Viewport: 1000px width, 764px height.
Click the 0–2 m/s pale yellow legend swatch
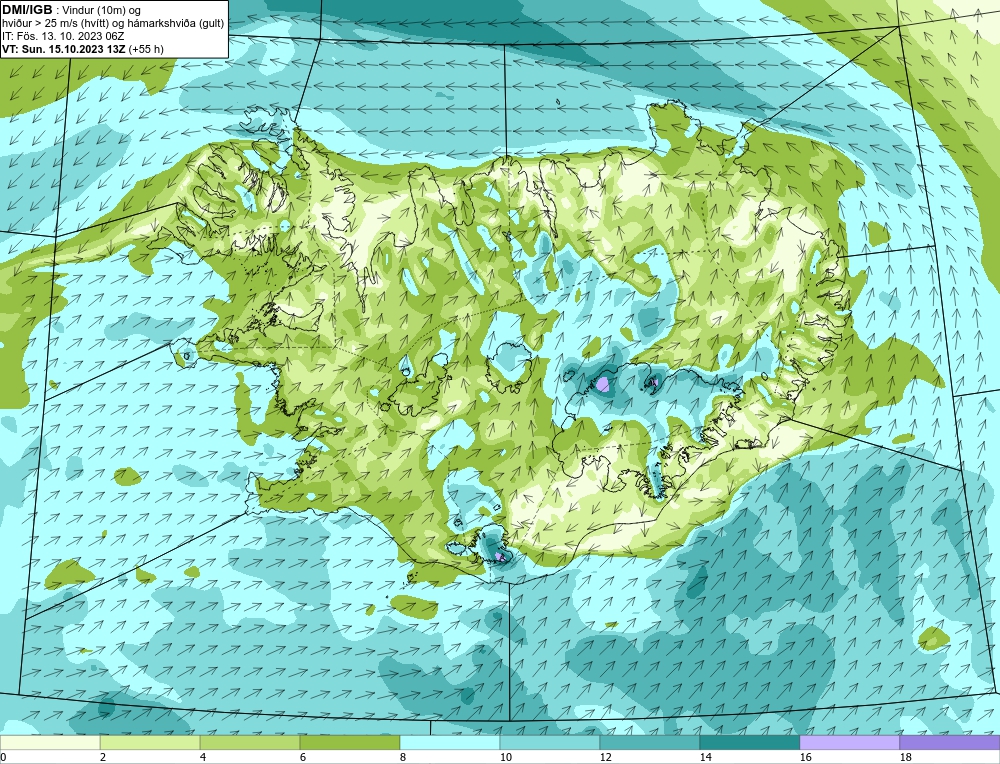click(50, 742)
